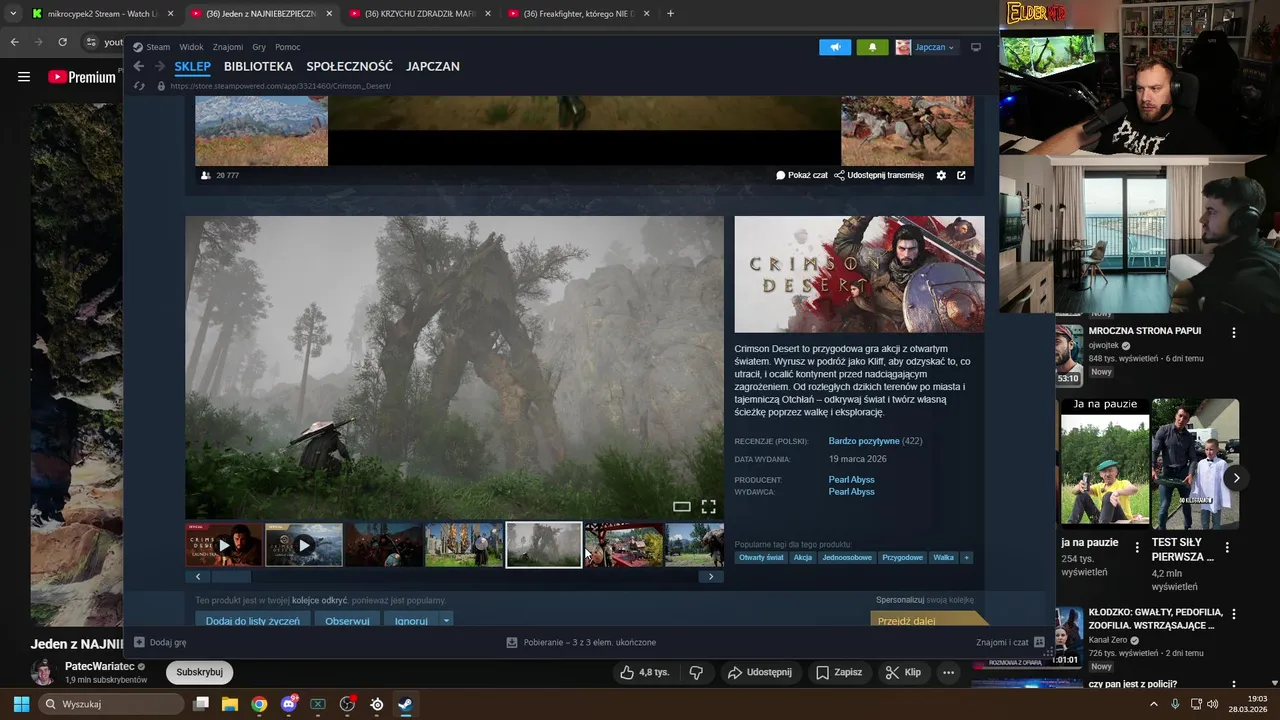The image size is (1280, 720).
Task: Click the Obserwuj button
Action: [347, 621]
